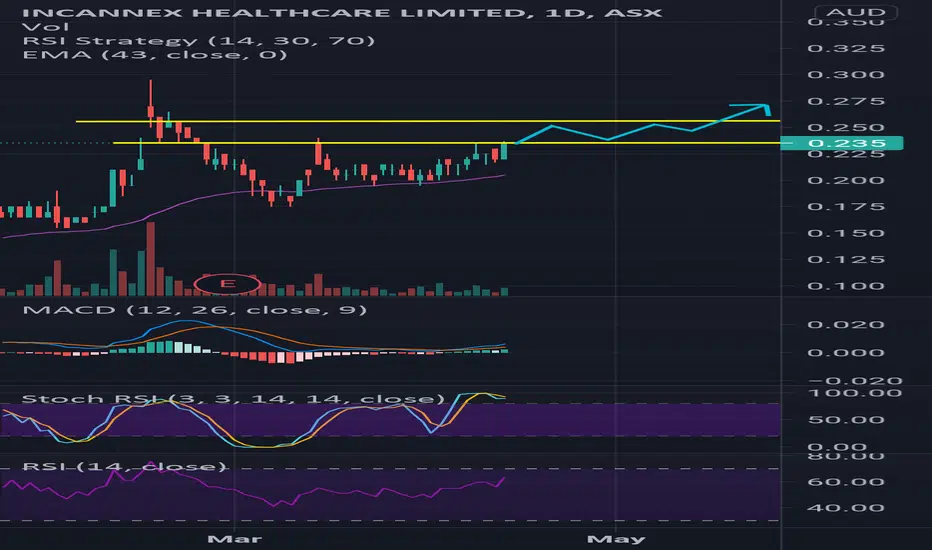Click the 'MACD (12, 26, close, 9)' legend
Image resolution: width=932 pixels, height=550 pixels.
(194, 310)
